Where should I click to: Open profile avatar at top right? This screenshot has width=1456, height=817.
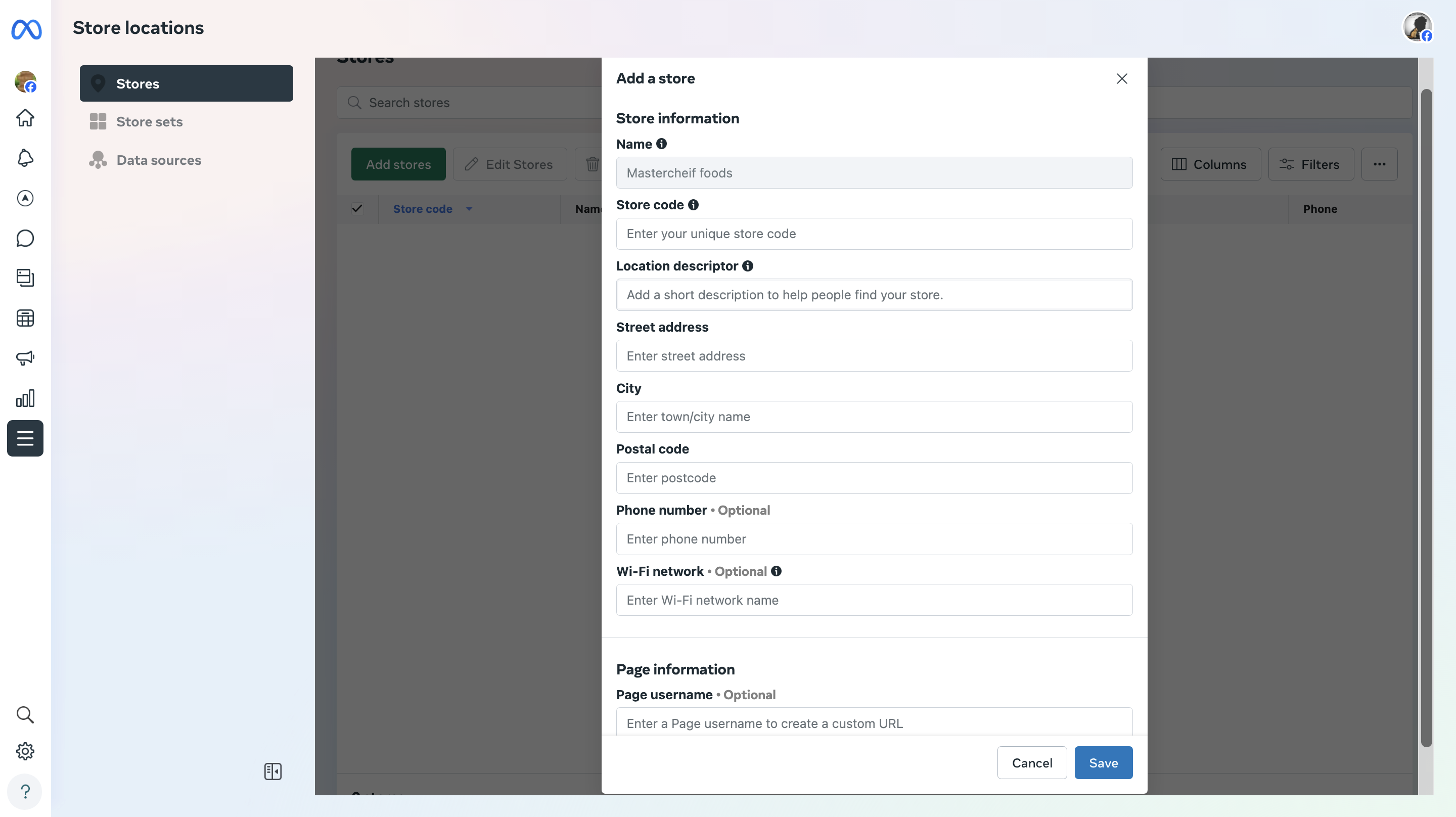coord(1418,27)
